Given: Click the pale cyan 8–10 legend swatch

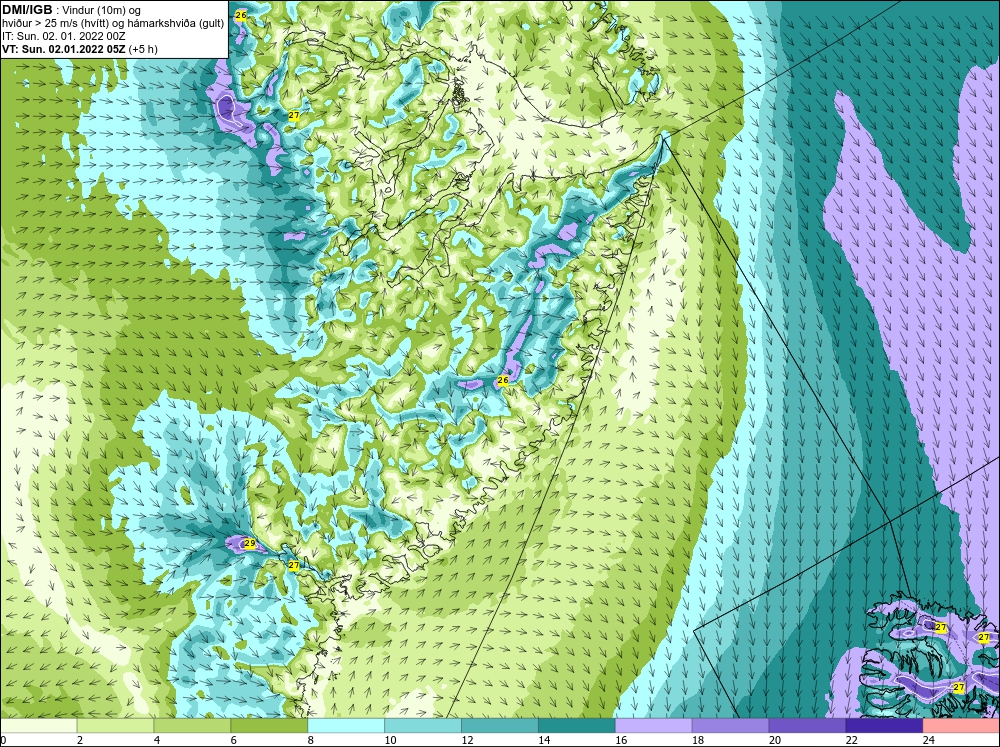Looking at the screenshot, I should click(346, 725).
